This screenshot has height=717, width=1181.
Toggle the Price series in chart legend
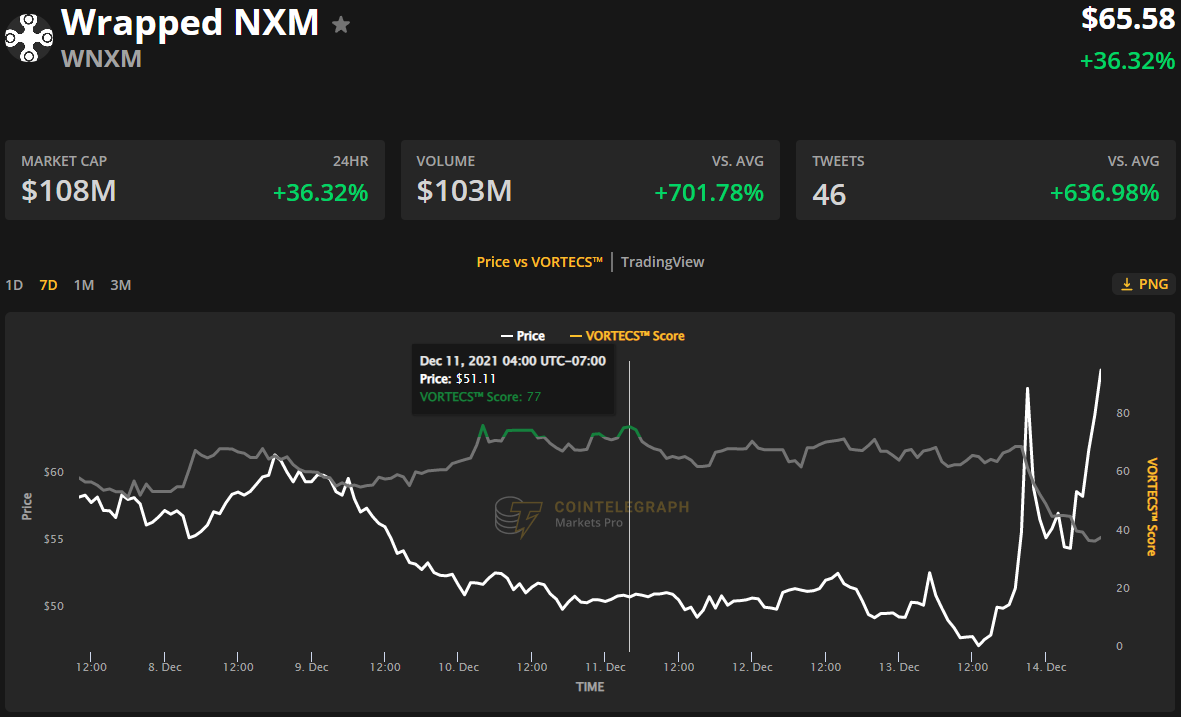[x=523, y=336]
